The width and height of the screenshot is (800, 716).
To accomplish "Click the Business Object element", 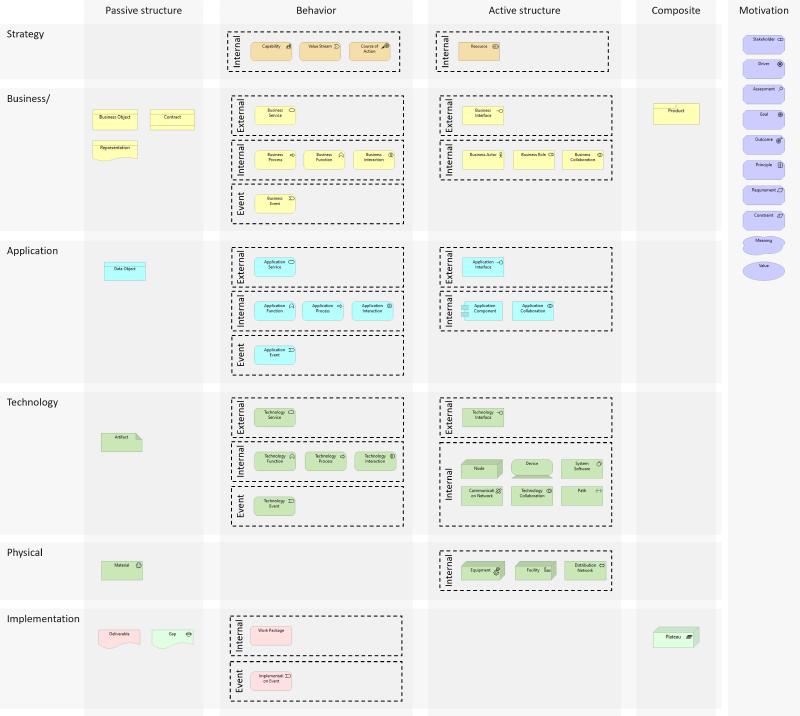I will (x=115, y=120).
